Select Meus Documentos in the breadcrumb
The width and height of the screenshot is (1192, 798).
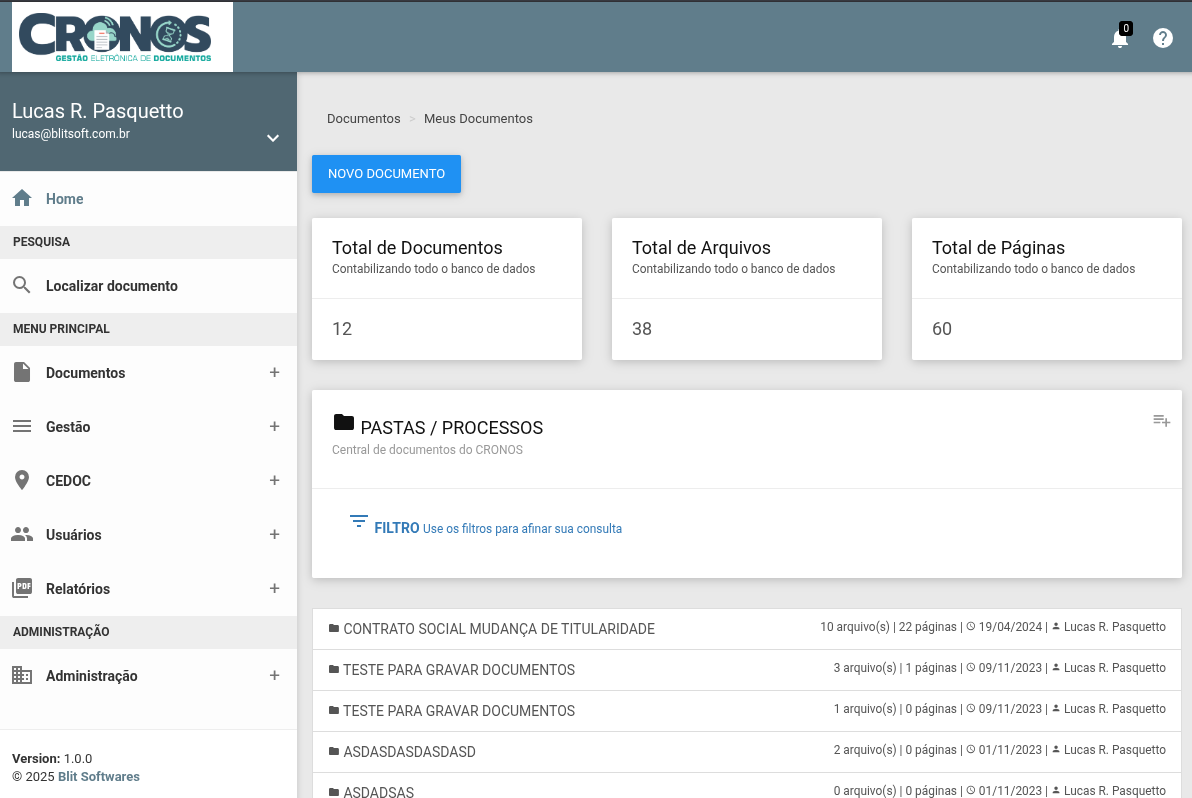478,118
